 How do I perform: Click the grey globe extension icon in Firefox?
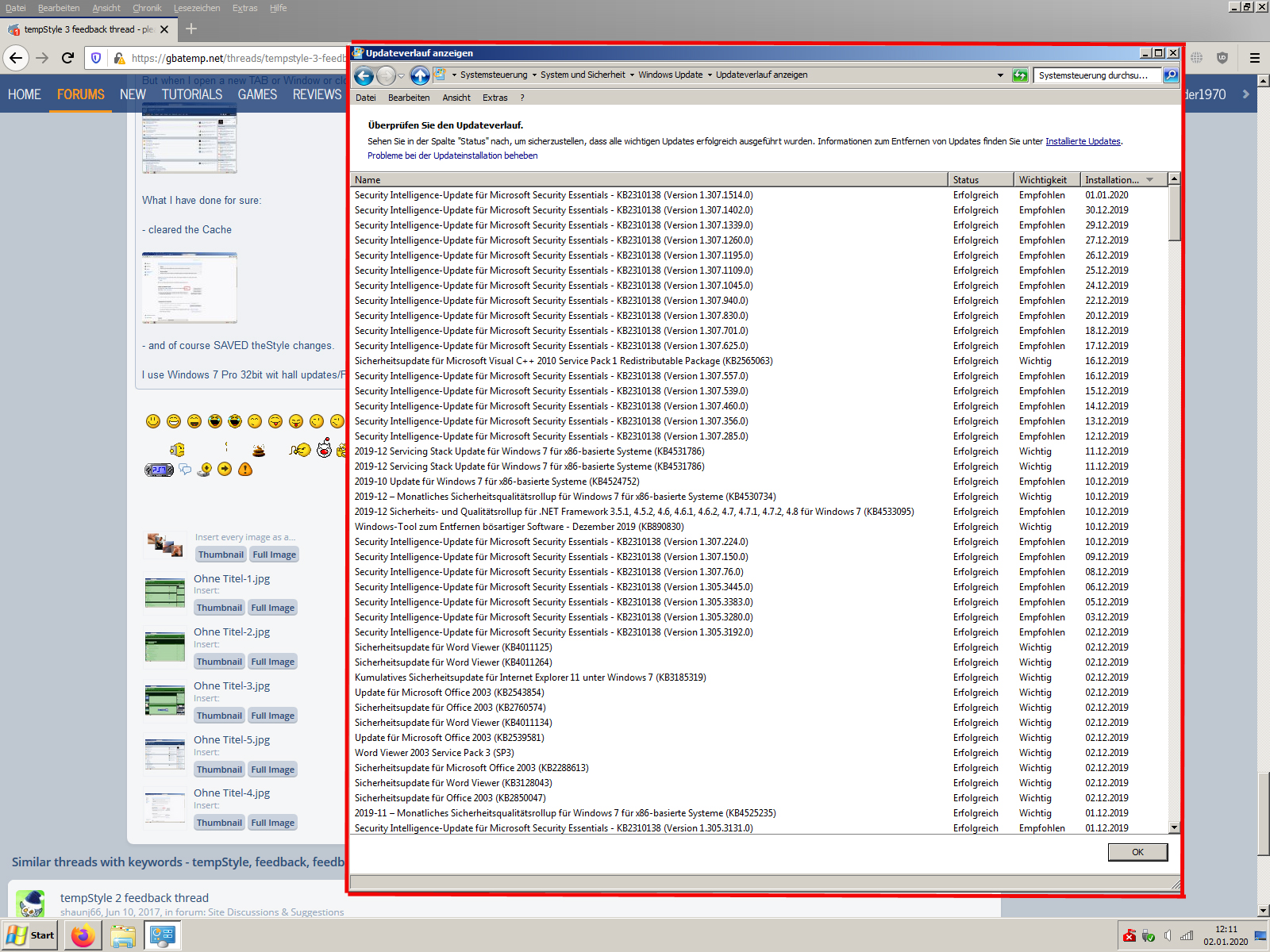(x=1197, y=58)
